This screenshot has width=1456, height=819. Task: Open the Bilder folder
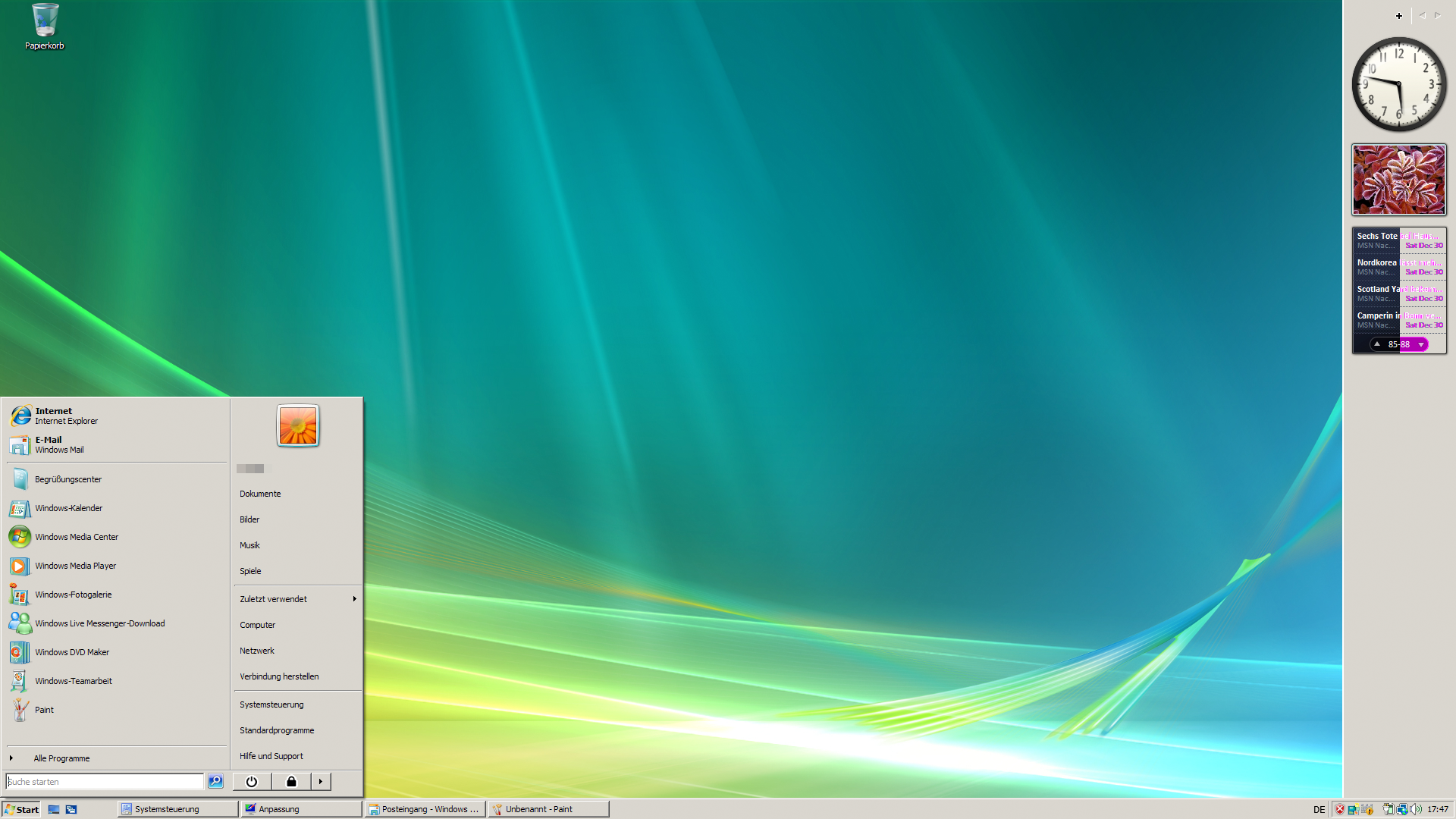[298, 519]
